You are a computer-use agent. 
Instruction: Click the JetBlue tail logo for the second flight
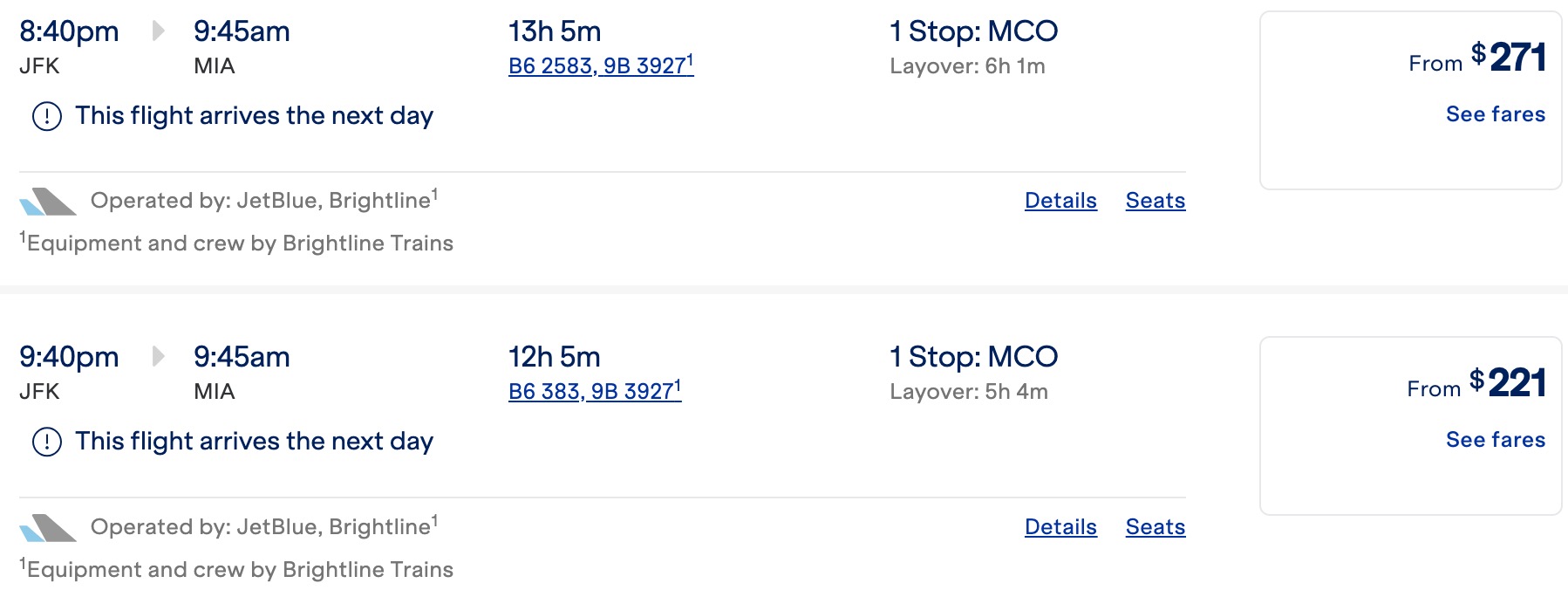point(48,528)
